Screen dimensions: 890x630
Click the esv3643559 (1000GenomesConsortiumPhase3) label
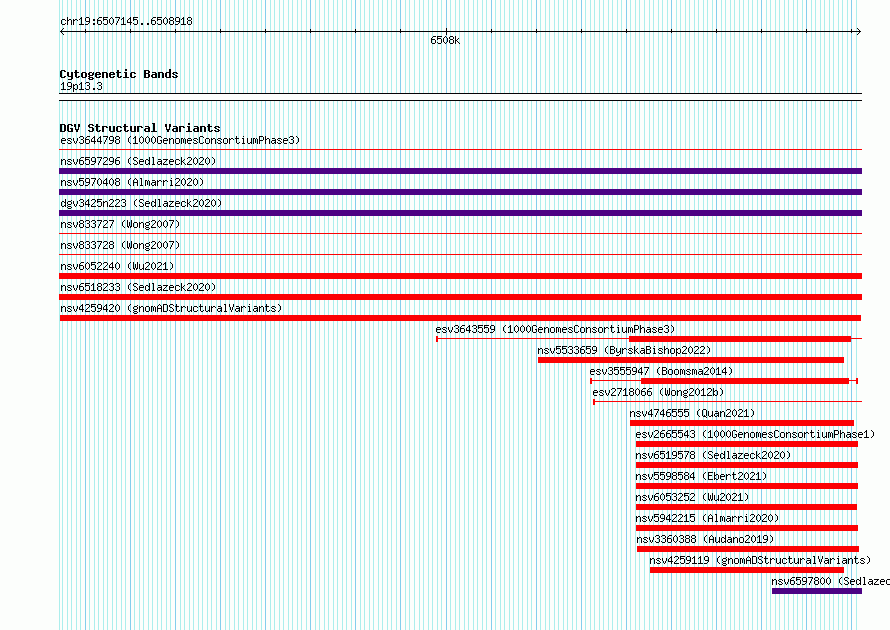point(555,329)
